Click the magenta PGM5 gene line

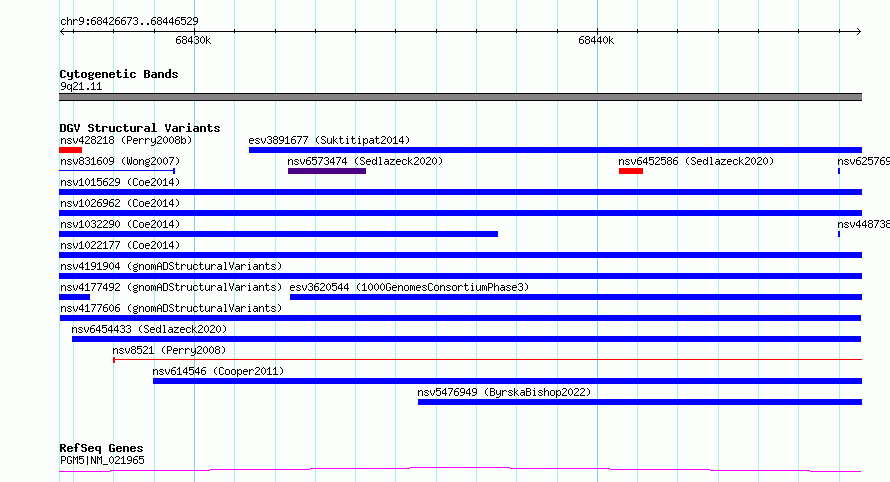tap(460, 470)
